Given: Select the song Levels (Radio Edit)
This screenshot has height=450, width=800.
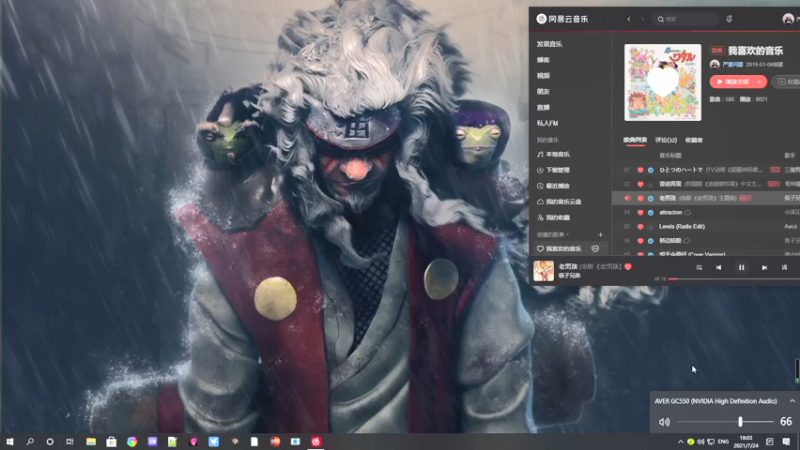Looking at the screenshot, I should (x=682, y=227).
